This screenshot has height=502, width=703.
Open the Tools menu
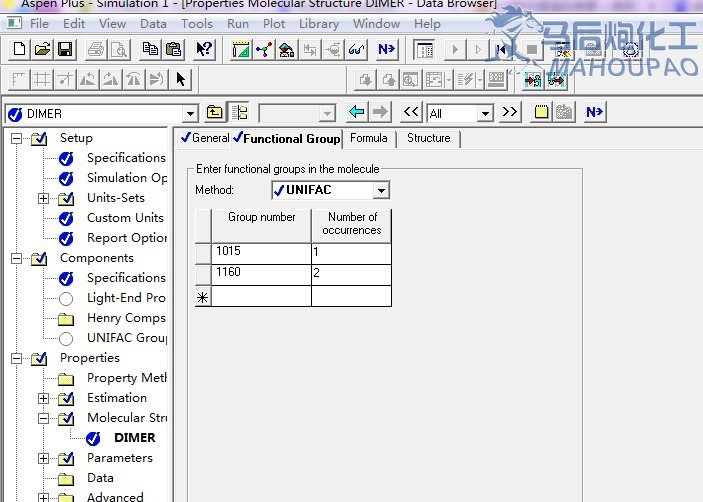click(x=197, y=23)
